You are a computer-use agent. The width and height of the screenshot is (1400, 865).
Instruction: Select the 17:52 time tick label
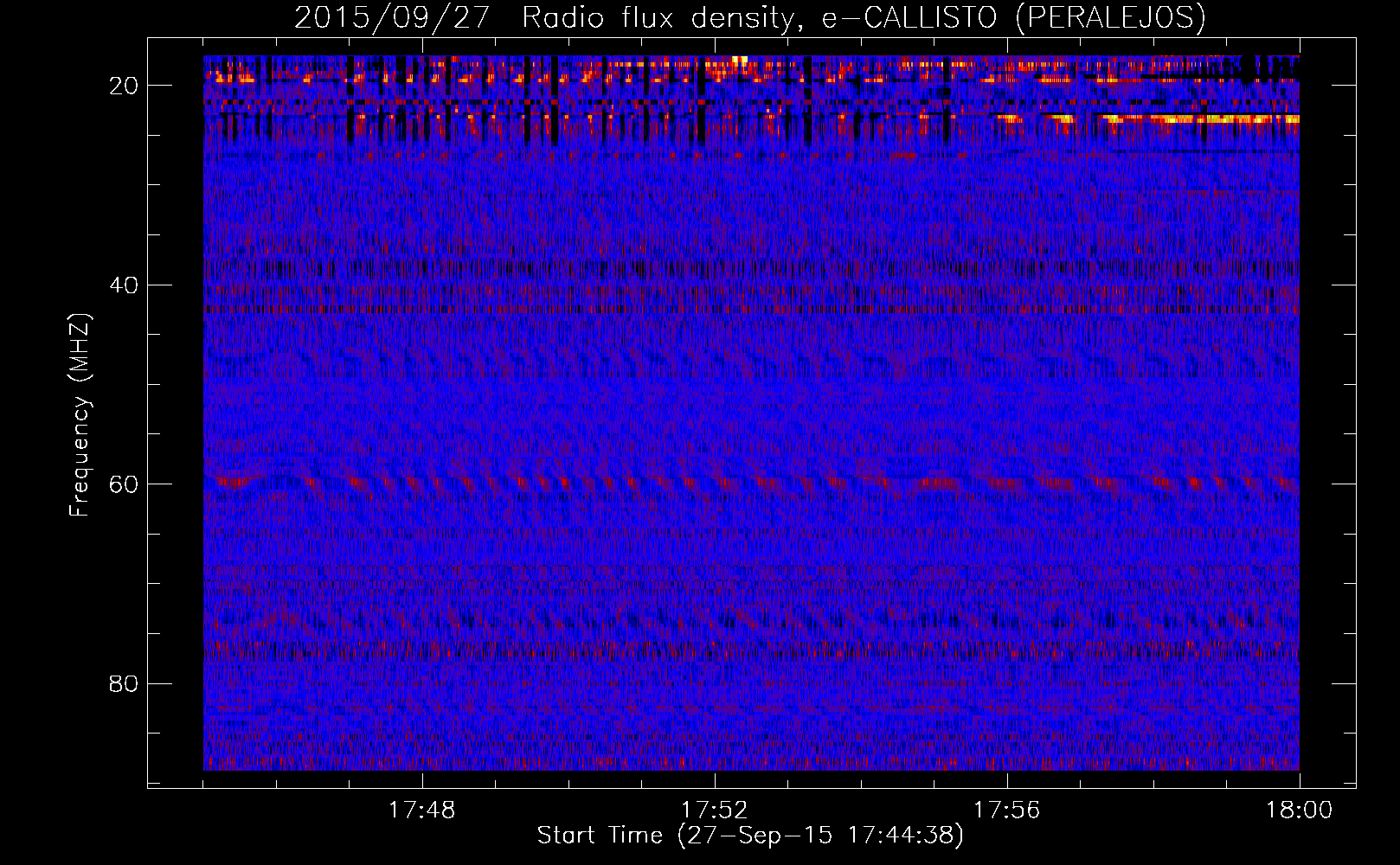pyautogui.click(x=715, y=811)
